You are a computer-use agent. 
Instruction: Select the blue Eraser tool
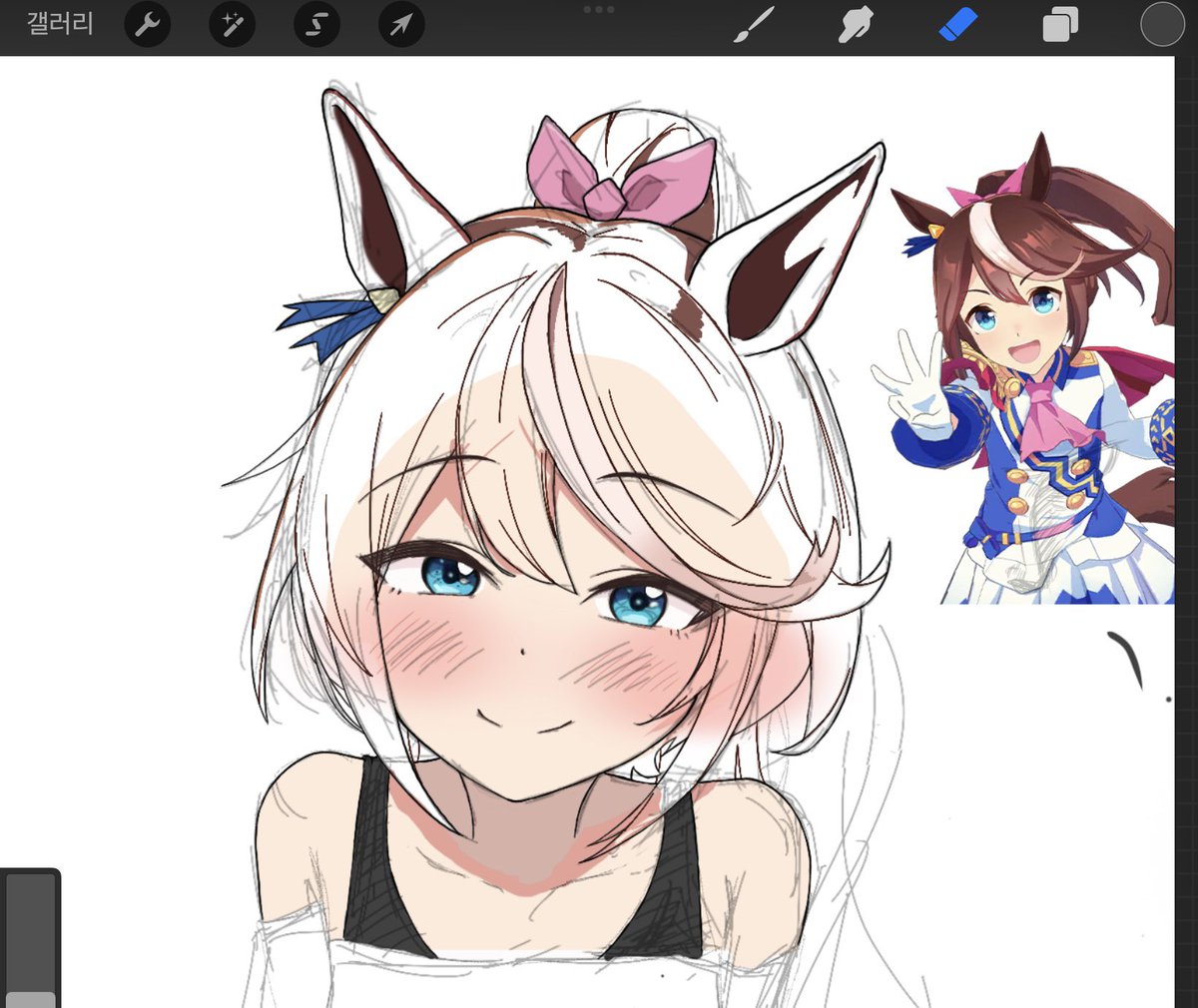[x=958, y=24]
